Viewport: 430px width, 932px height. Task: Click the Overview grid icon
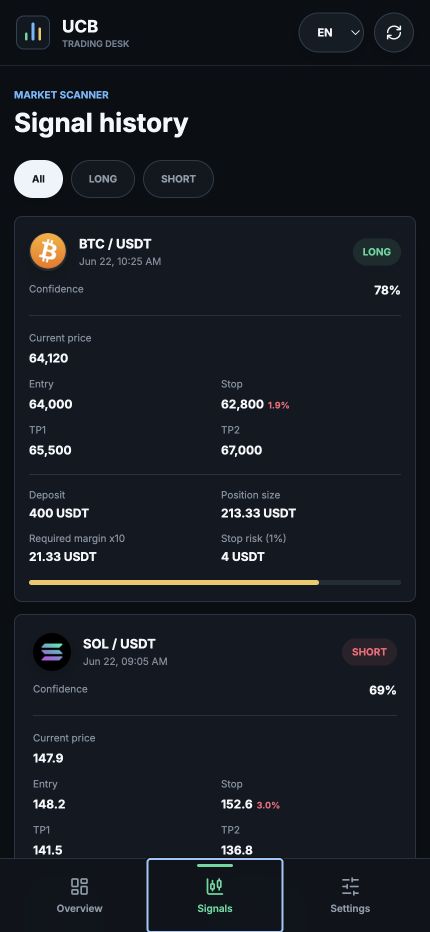[x=79, y=886]
